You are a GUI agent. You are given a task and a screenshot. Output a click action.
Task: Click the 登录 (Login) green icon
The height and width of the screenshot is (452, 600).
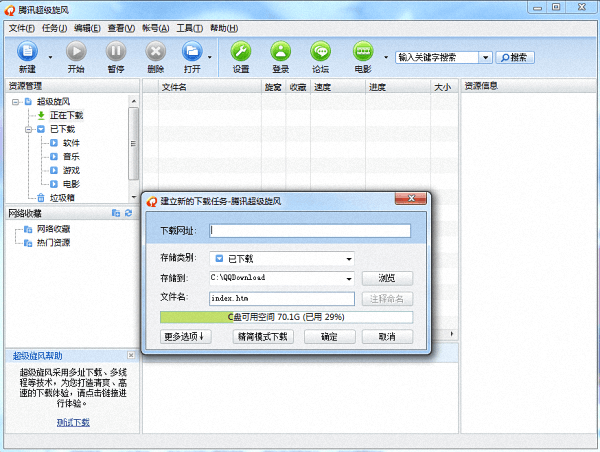tap(281, 51)
